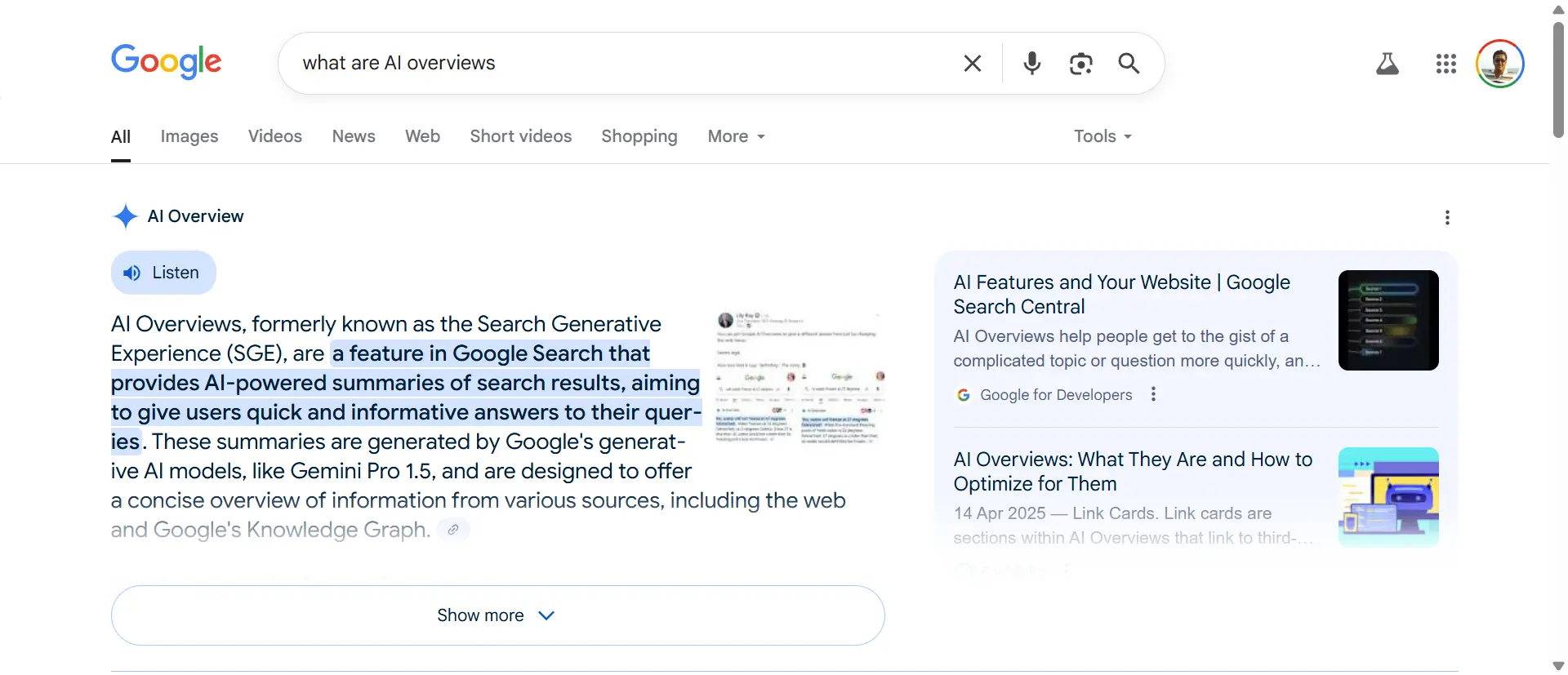Open source link chip after Knowledge Graph

pyautogui.click(x=453, y=530)
